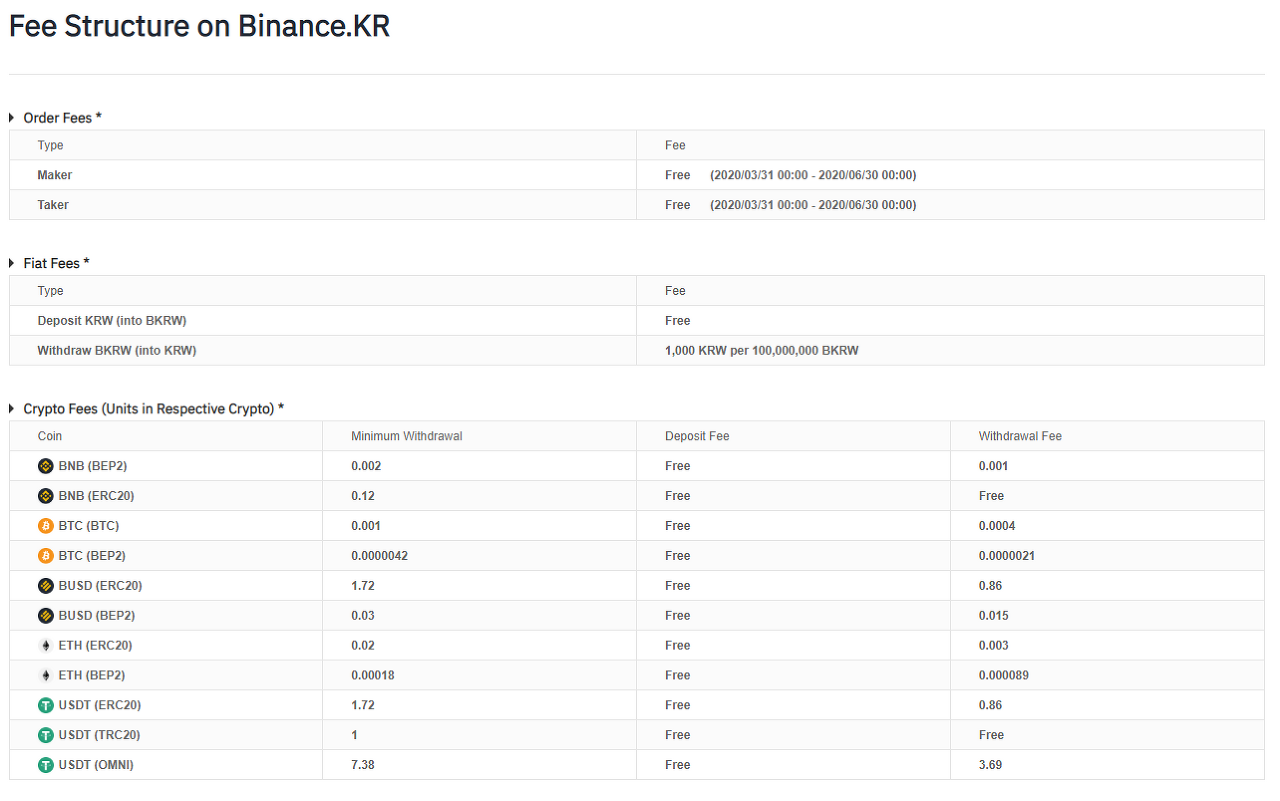Collapse the Order Fees section triangle
Screen dimensions: 1280x801
pyautogui.click(x=12, y=118)
